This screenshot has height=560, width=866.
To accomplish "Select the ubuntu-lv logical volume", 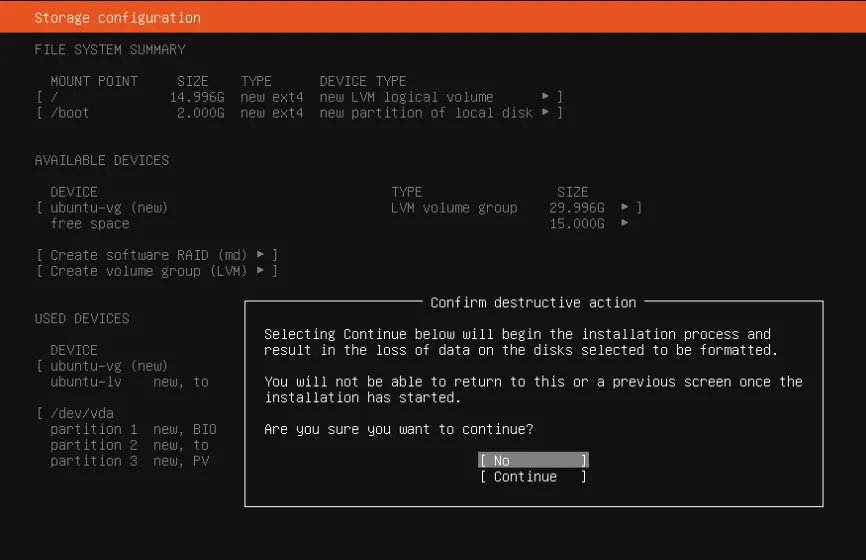I will [90, 382].
